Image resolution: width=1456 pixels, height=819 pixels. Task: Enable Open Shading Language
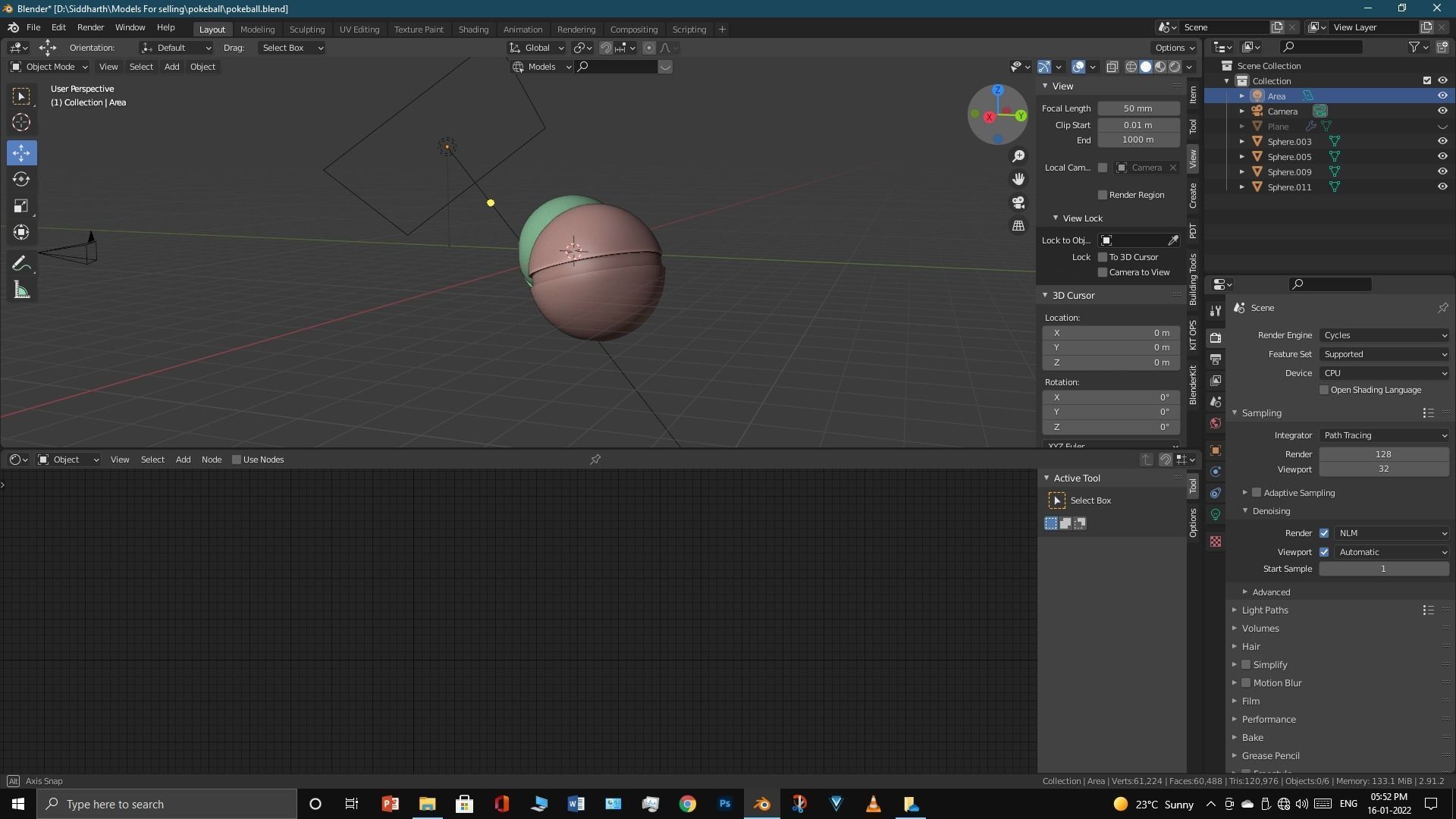[1324, 390]
